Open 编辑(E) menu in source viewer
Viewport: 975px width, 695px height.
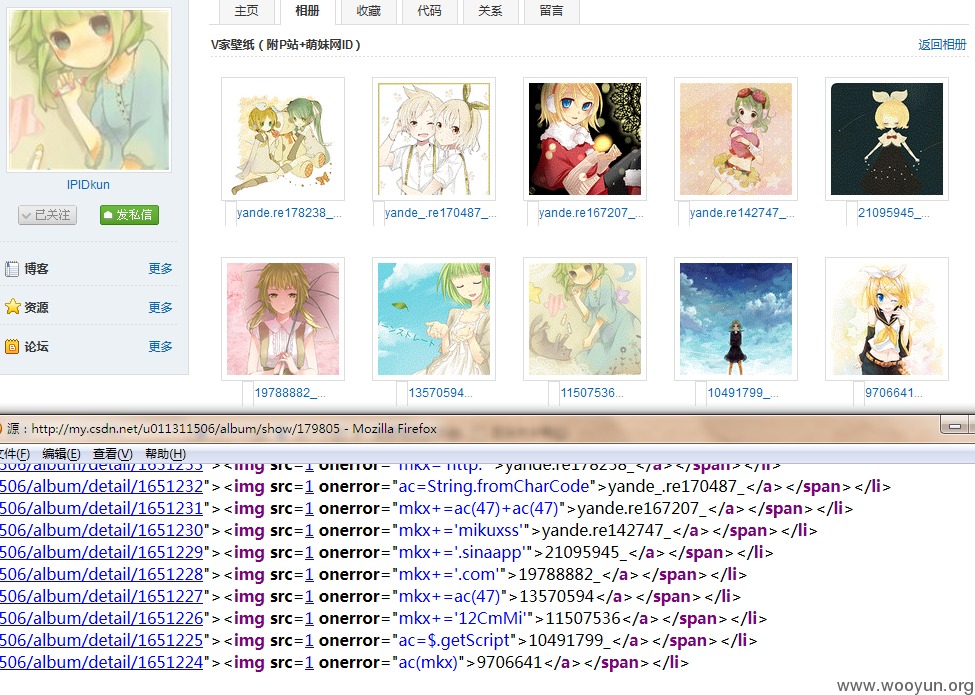pyautogui.click(x=62, y=454)
